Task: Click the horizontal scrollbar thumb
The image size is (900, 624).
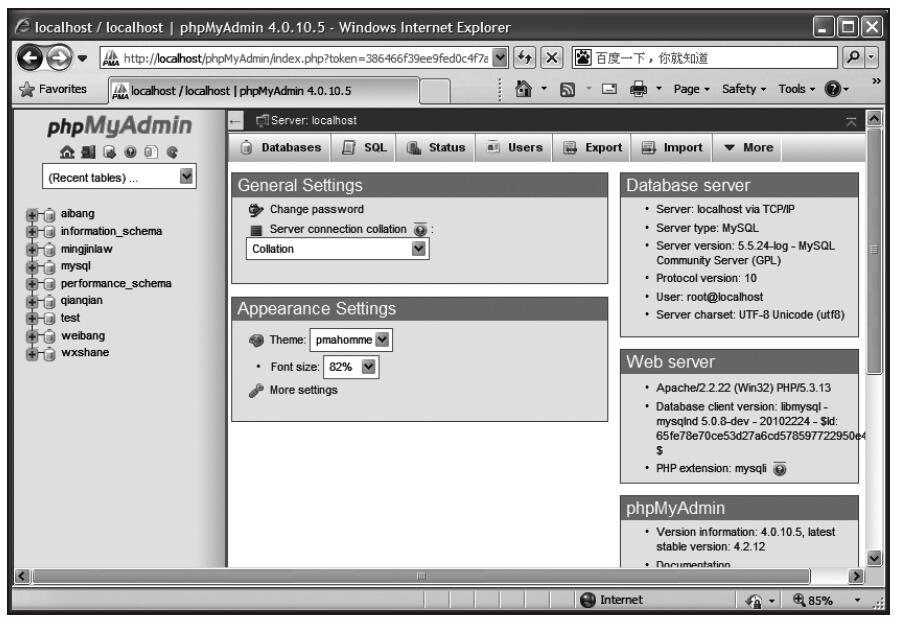Action: click(x=421, y=576)
